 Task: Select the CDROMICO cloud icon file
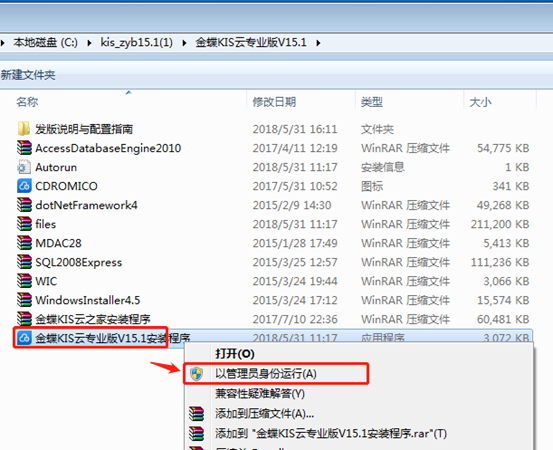24,186
